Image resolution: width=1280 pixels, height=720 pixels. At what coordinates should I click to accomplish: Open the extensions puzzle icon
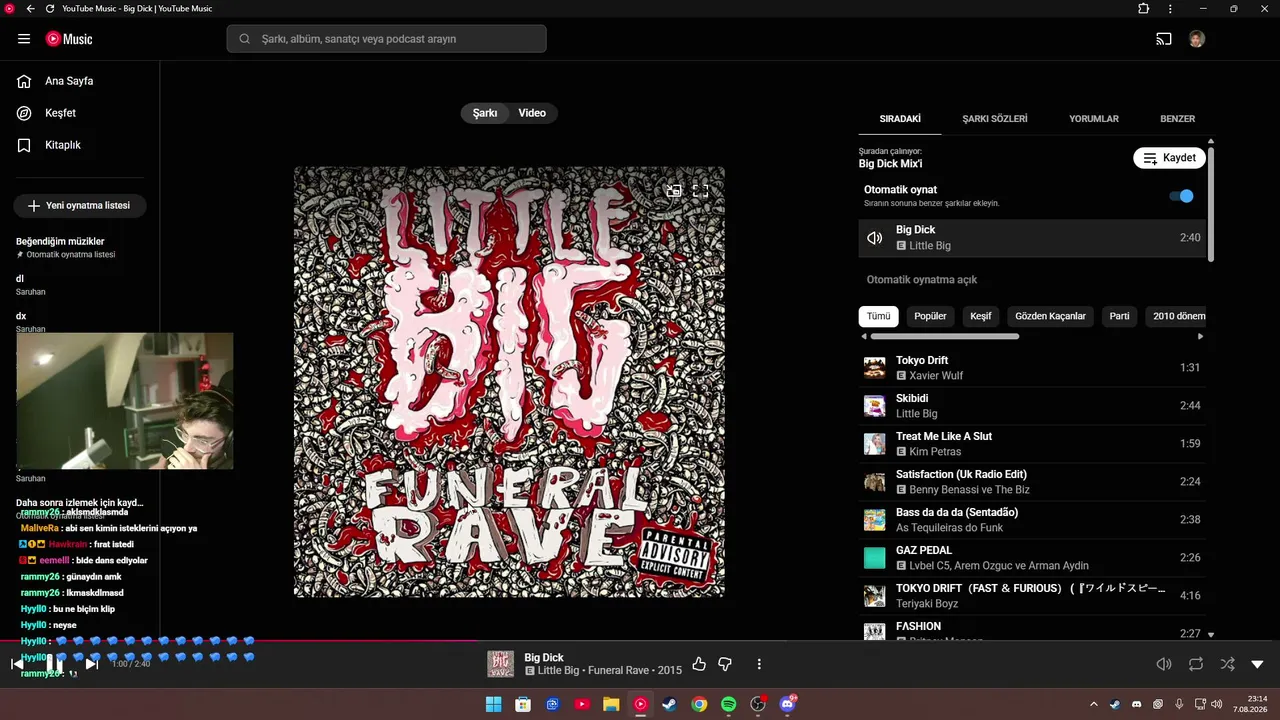1144,9
